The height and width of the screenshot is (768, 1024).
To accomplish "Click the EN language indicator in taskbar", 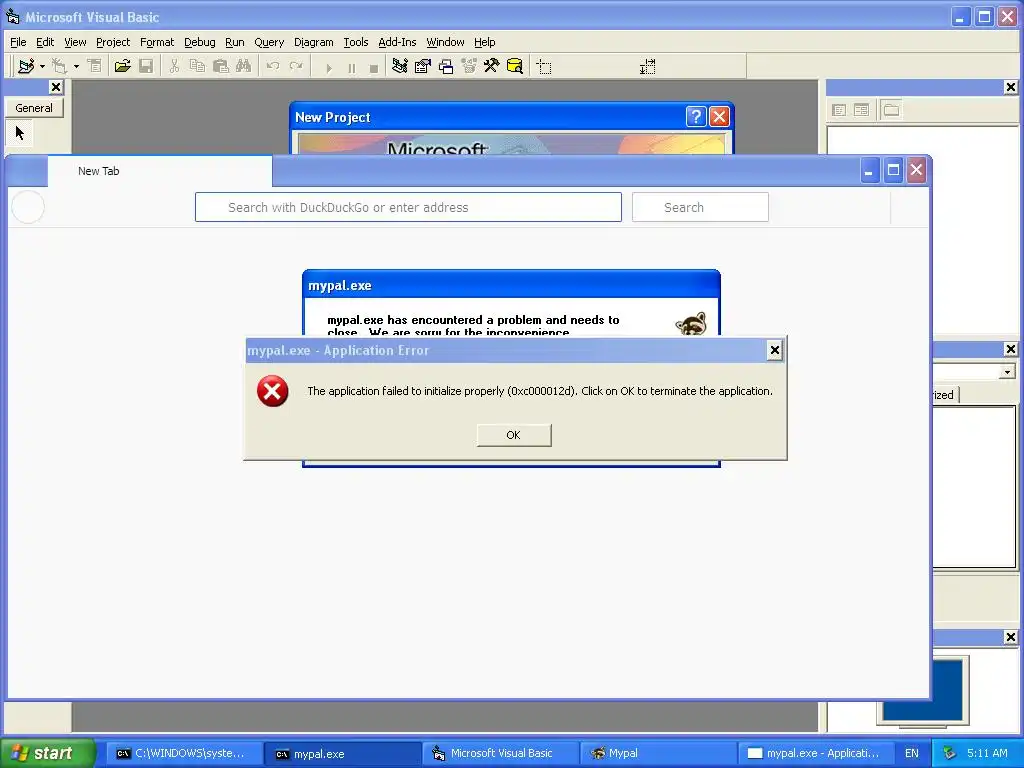I will point(912,754).
